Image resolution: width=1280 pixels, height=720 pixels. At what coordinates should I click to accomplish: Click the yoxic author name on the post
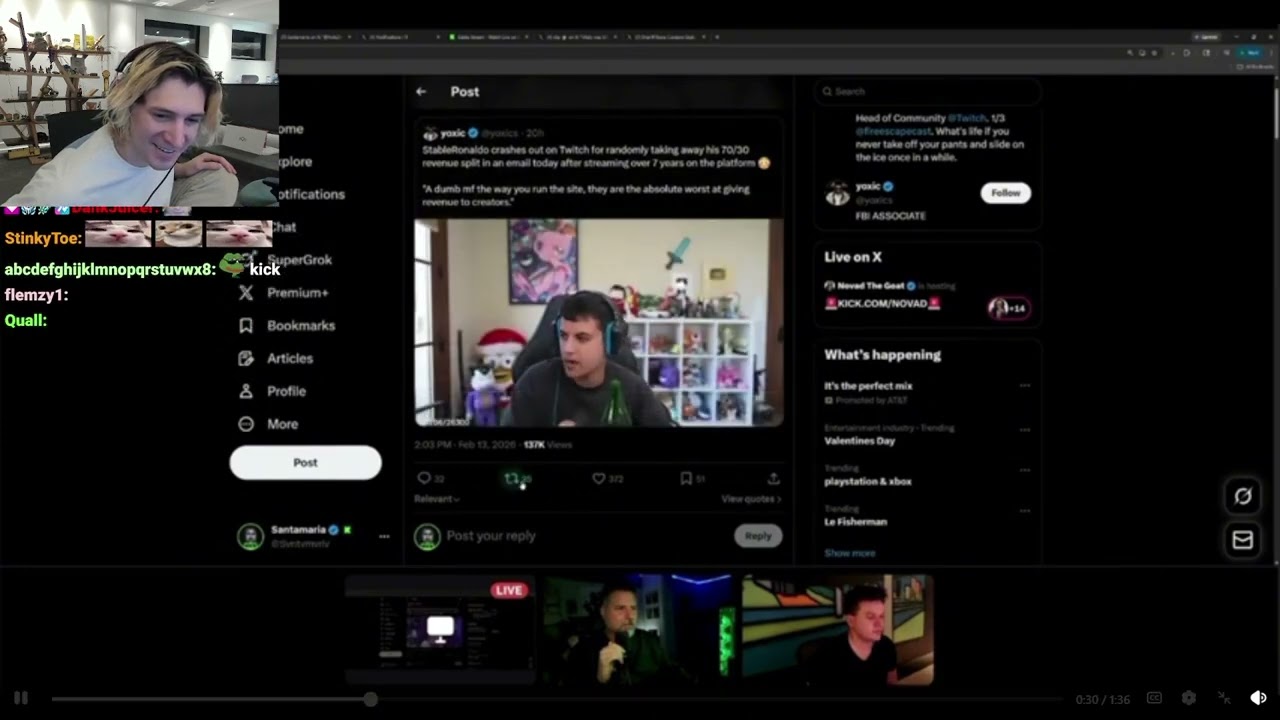tap(453, 133)
